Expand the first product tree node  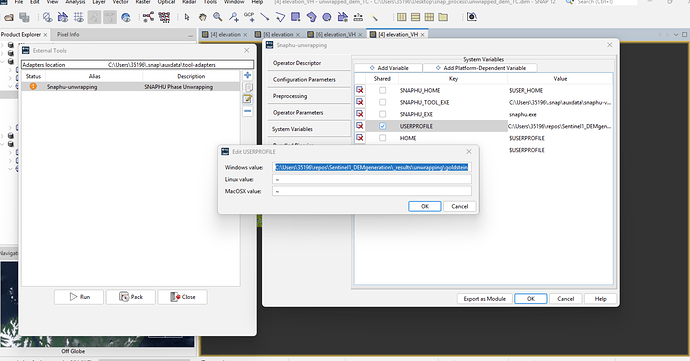pyautogui.click(x=2, y=45)
